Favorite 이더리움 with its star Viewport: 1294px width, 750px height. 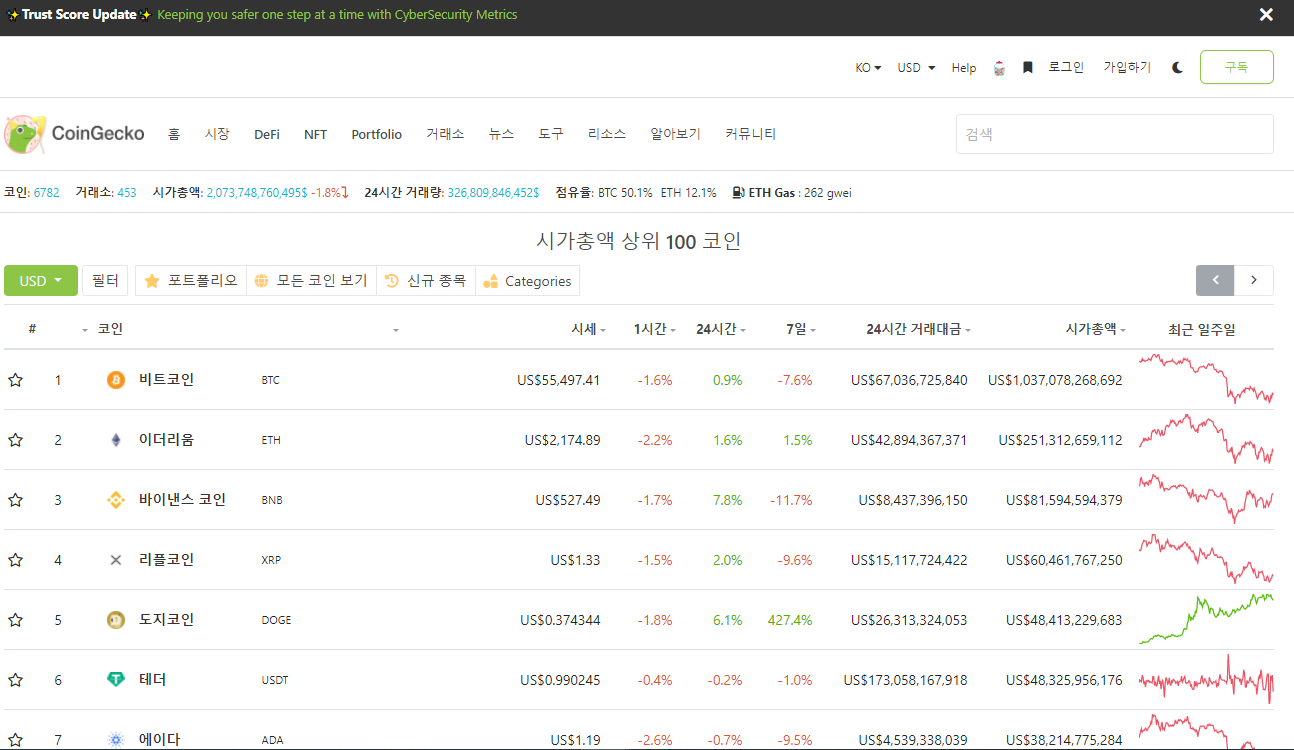click(x=15, y=440)
